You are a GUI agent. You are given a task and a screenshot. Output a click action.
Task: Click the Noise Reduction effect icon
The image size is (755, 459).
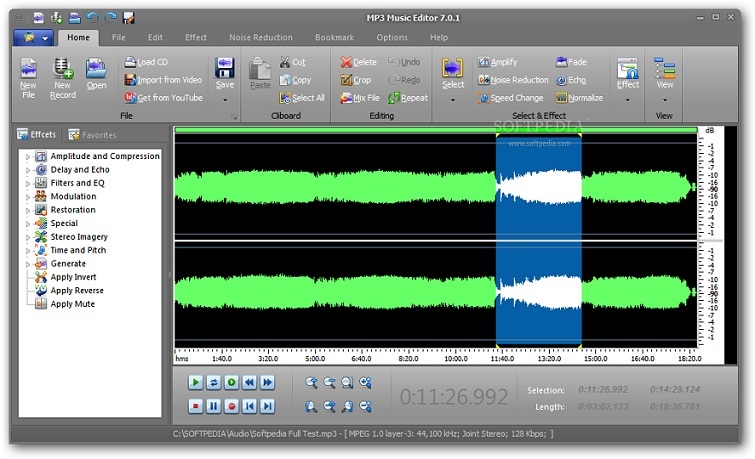484,80
